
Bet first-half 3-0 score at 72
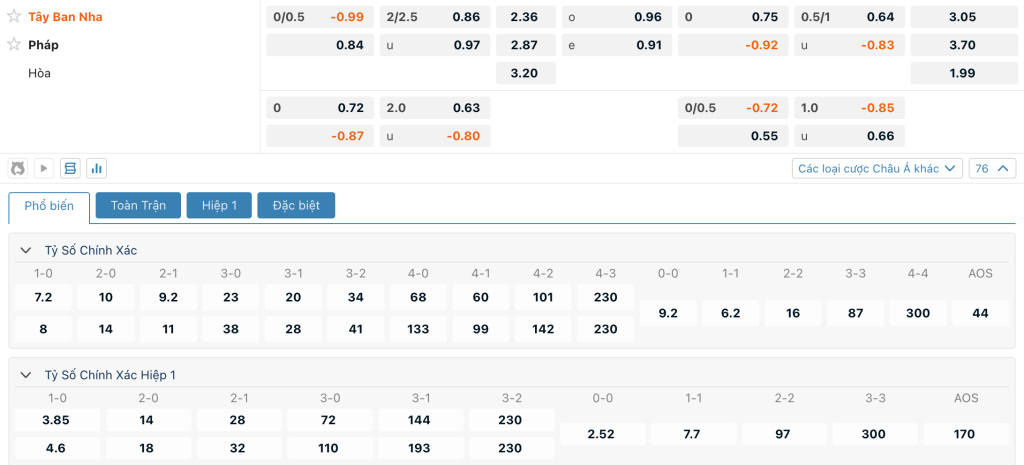[330, 420]
